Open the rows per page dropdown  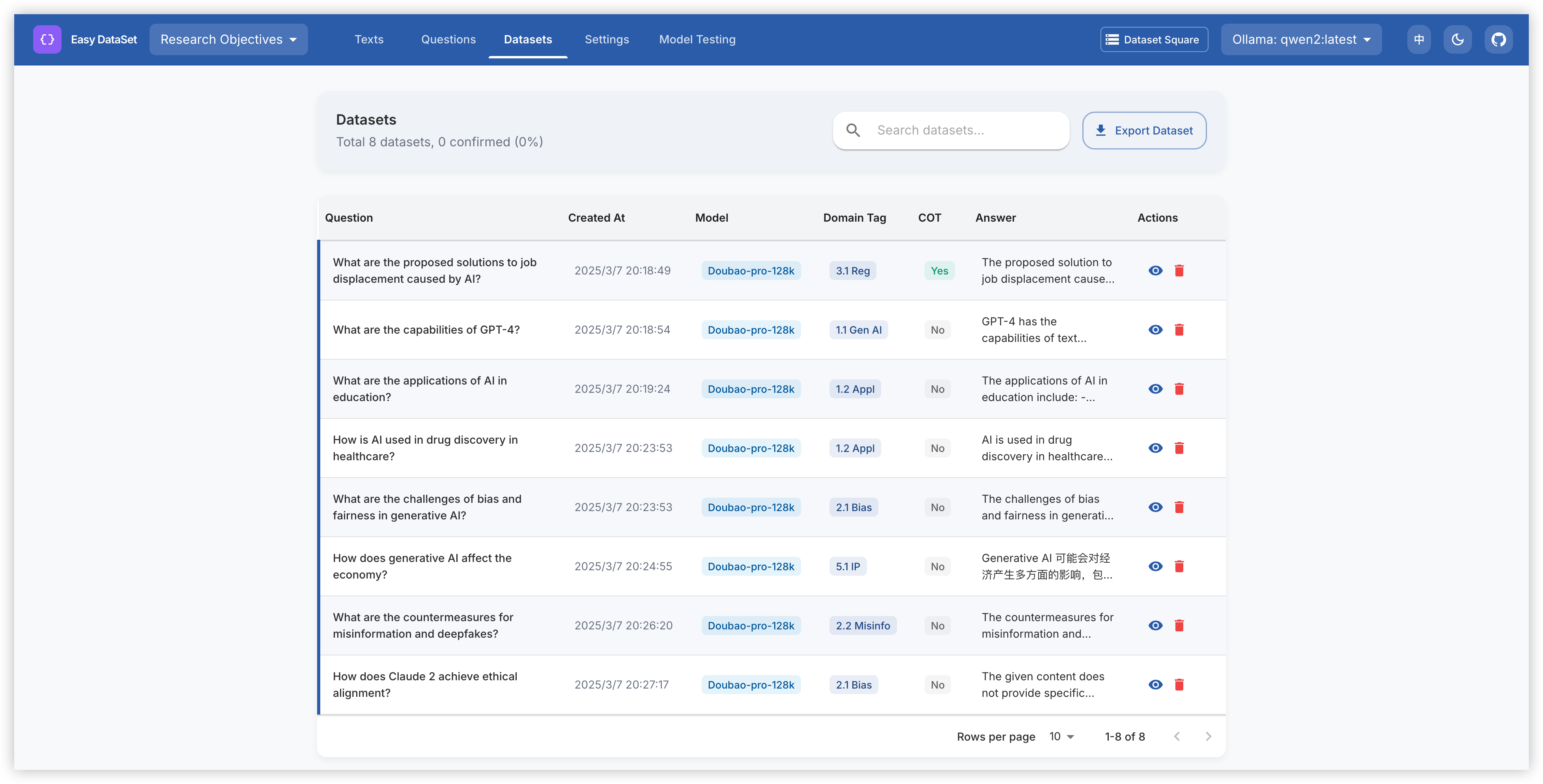[x=1061, y=737]
